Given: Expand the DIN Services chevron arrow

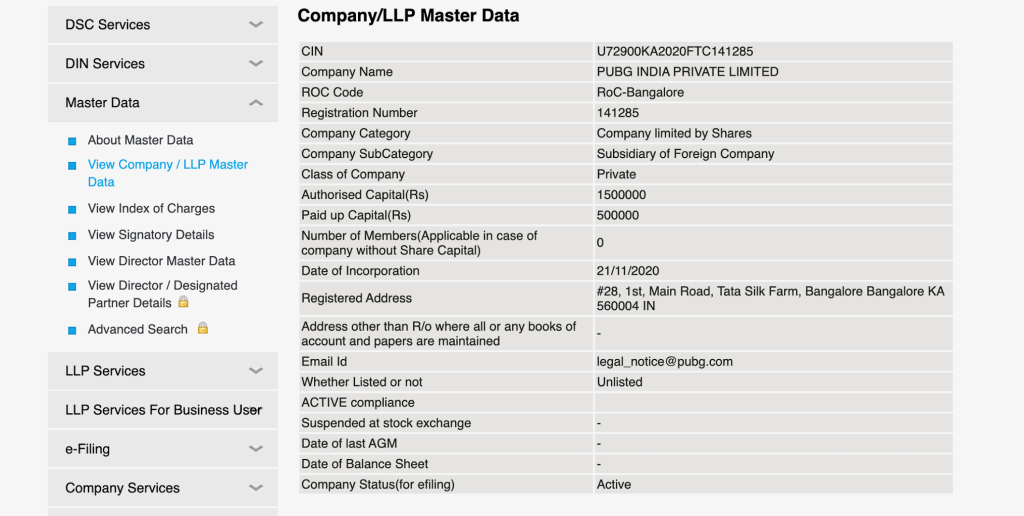Looking at the screenshot, I should pyautogui.click(x=256, y=64).
